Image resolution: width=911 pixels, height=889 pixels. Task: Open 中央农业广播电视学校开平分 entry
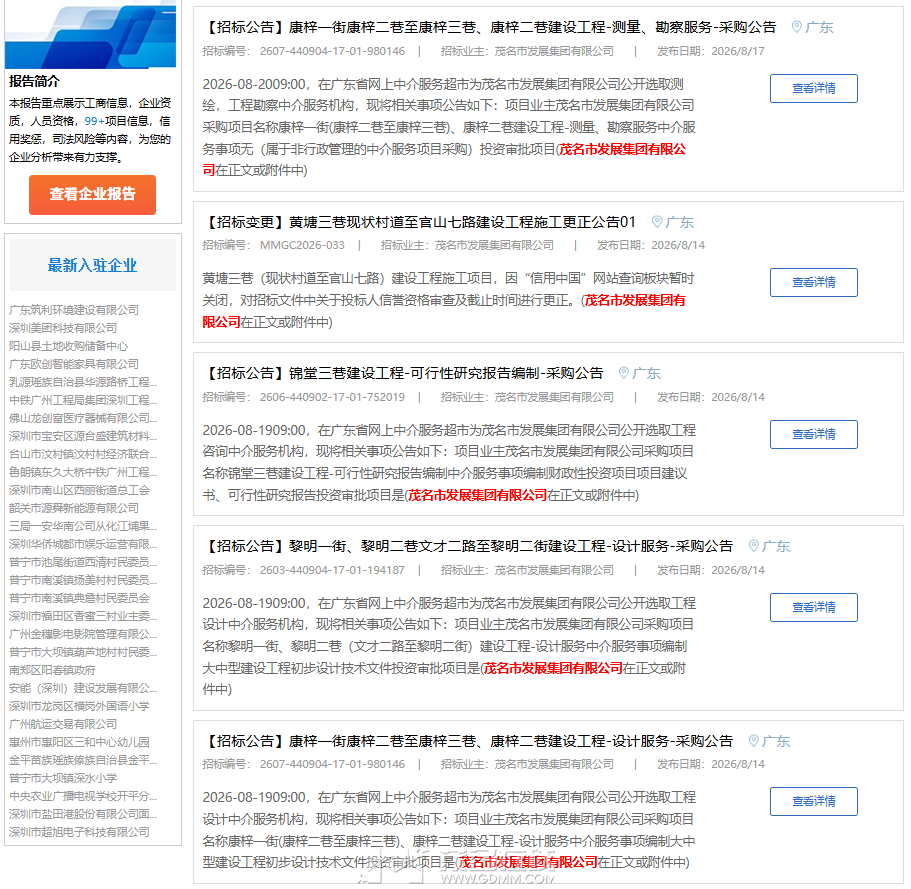click(x=83, y=797)
